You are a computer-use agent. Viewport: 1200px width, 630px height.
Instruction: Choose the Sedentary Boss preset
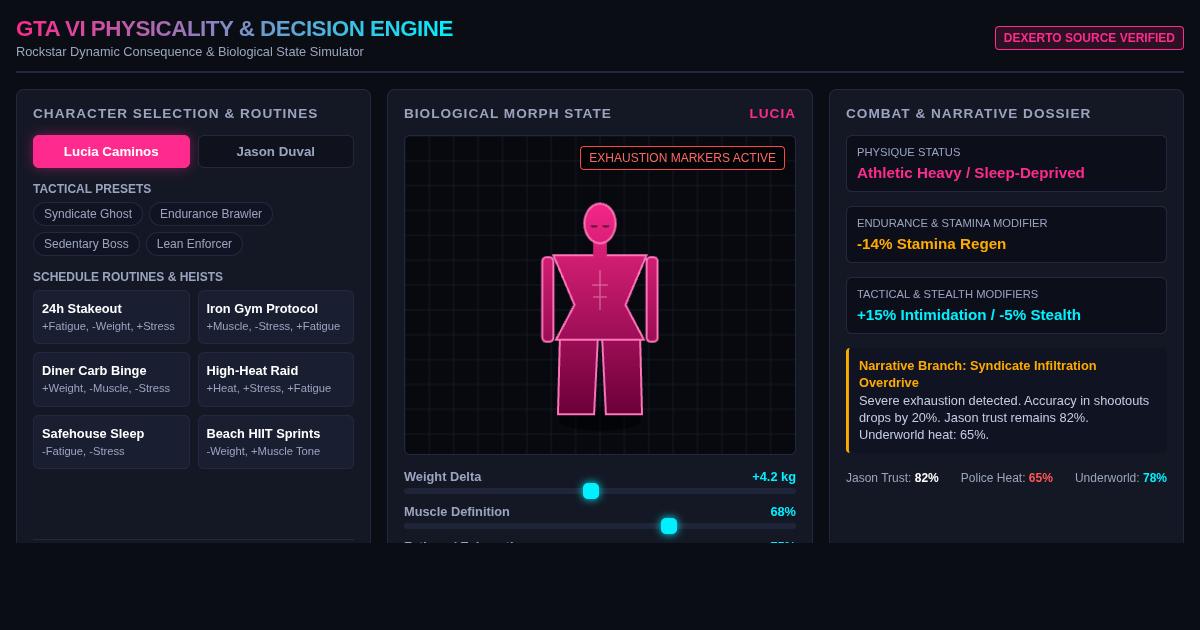click(86, 244)
